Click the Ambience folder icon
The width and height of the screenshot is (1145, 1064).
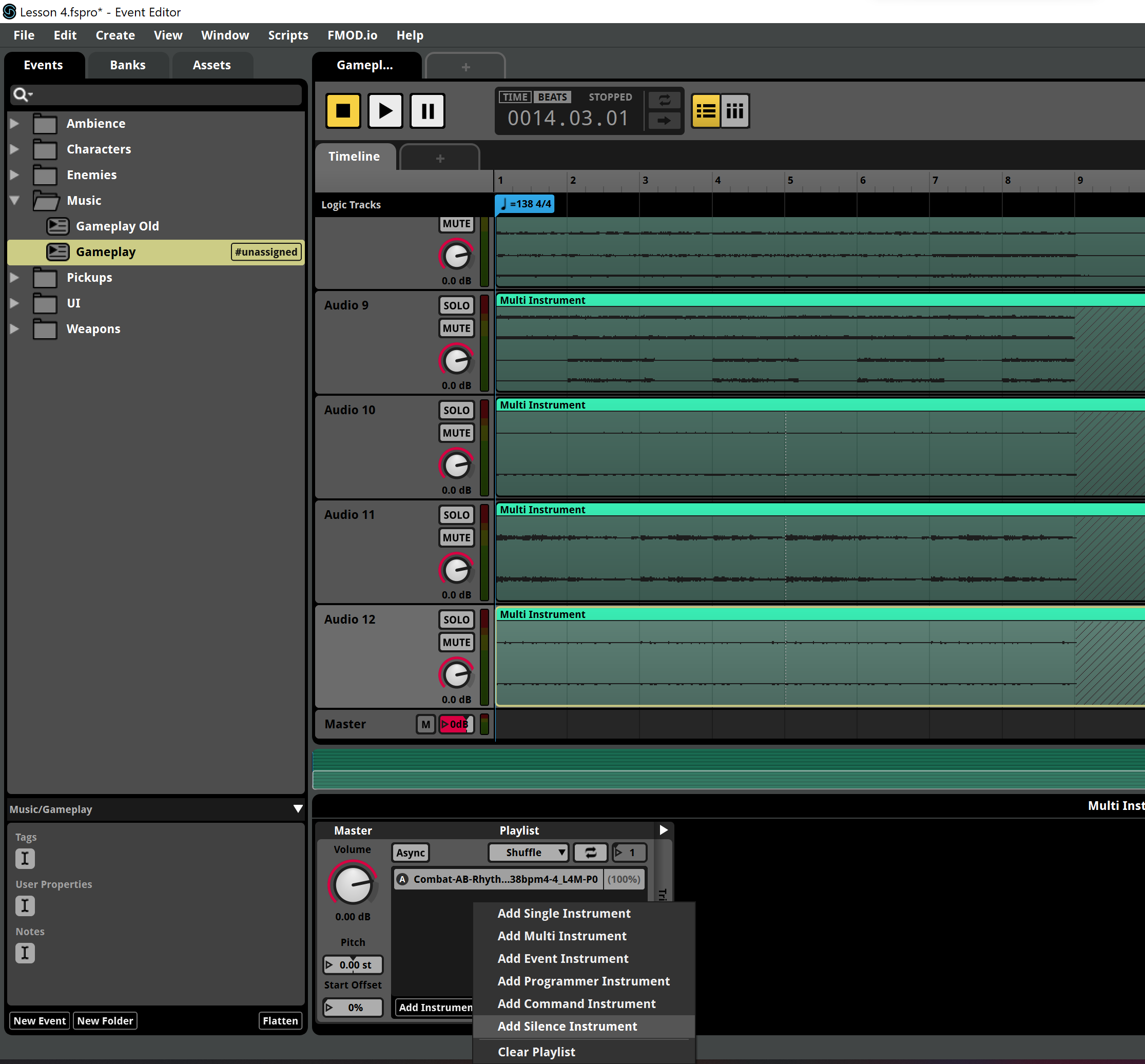(x=45, y=124)
